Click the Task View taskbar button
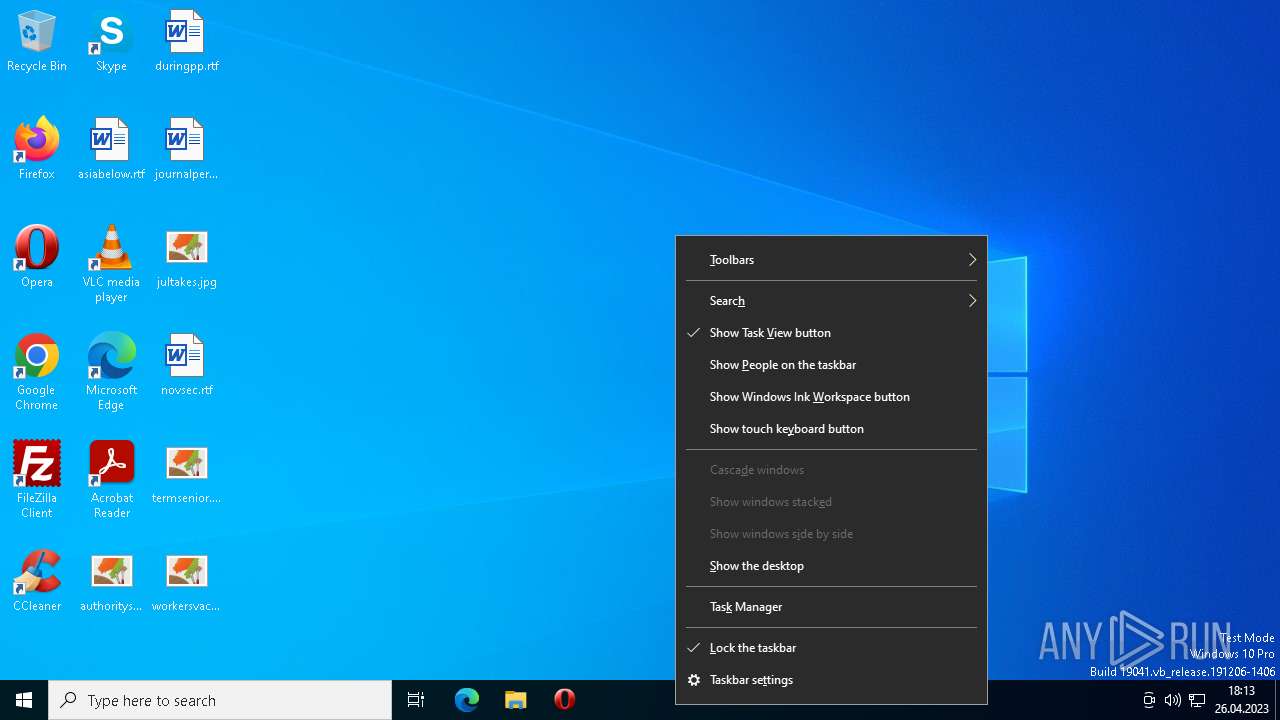1280x720 pixels. pyautogui.click(x=416, y=700)
